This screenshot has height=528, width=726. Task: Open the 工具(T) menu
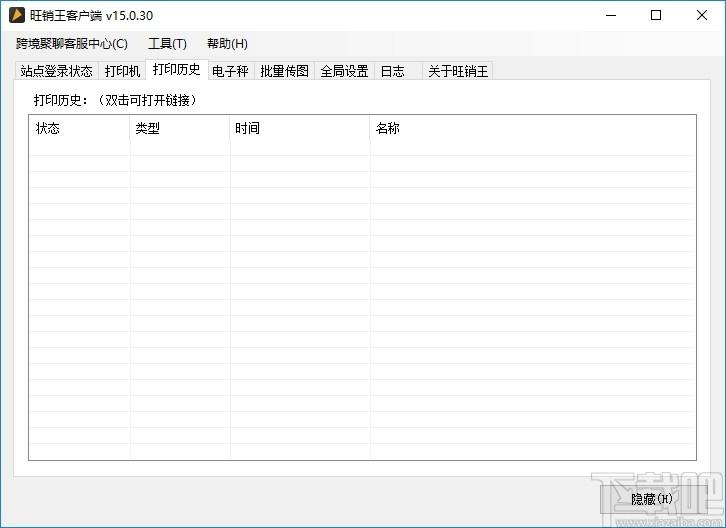coord(167,44)
